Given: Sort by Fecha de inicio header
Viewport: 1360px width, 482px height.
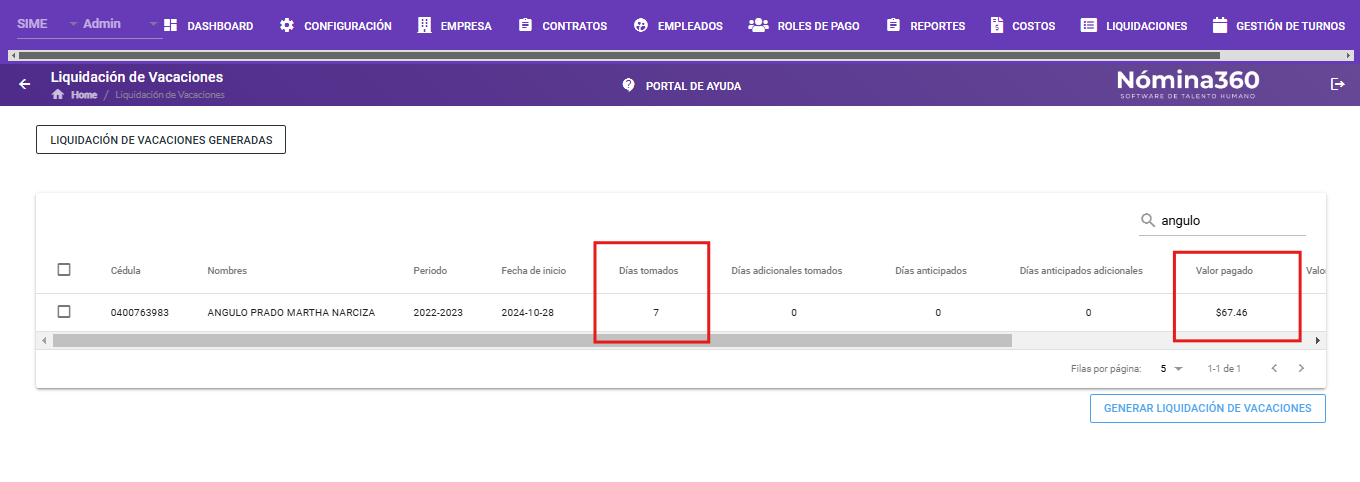Looking at the screenshot, I should pos(534,271).
